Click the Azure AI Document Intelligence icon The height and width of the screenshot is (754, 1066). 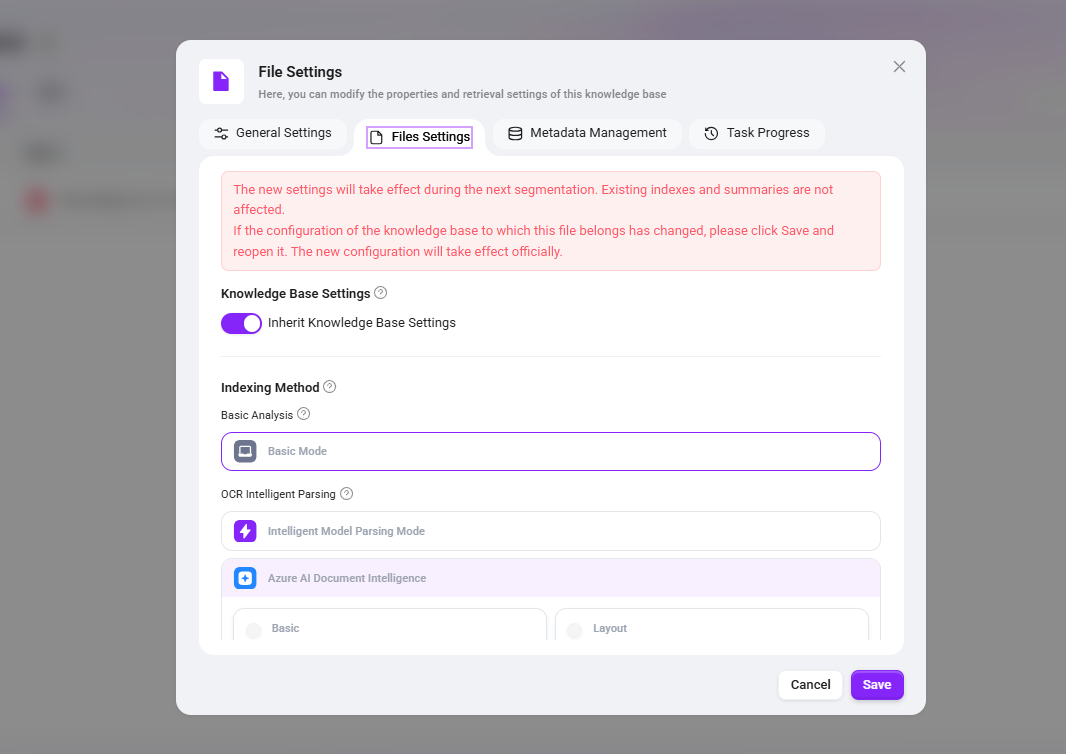pyautogui.click(x=245, y=578)
